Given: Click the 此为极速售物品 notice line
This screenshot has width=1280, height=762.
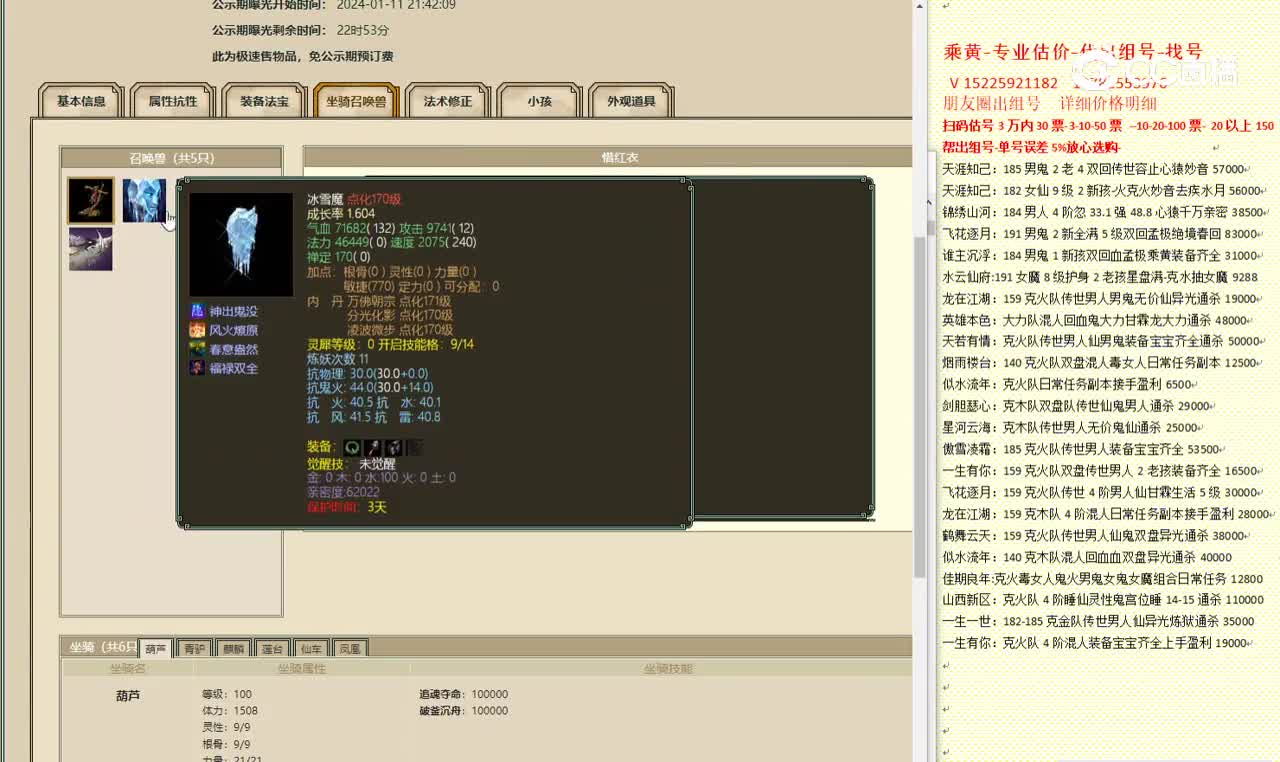Looking at the screenshot, I should [303, 57].
